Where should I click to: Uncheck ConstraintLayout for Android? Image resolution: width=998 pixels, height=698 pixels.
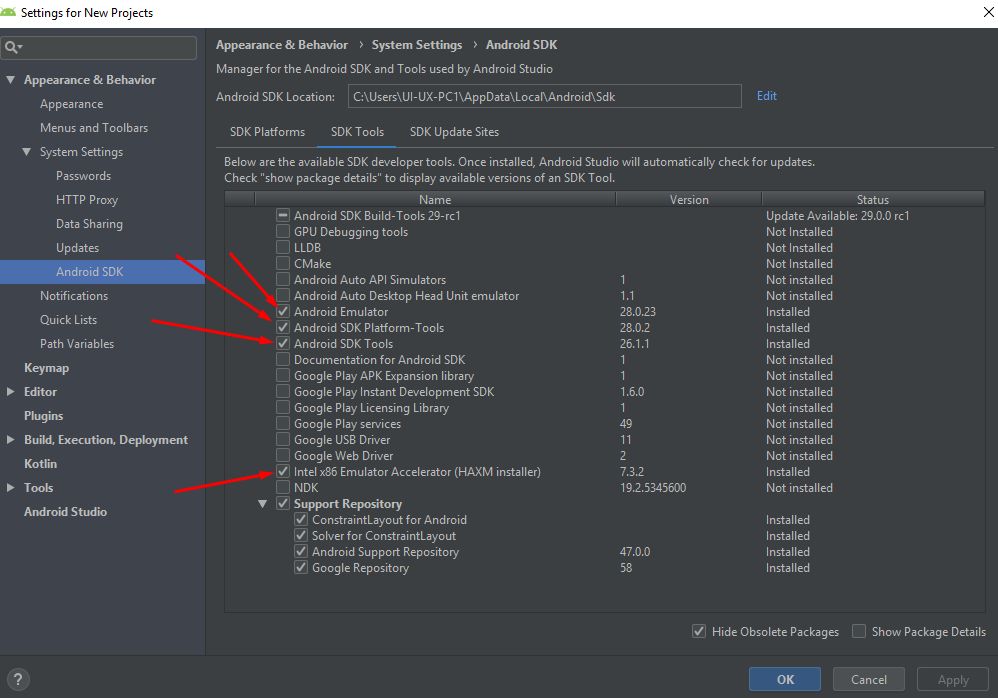[x=301, y=519]
